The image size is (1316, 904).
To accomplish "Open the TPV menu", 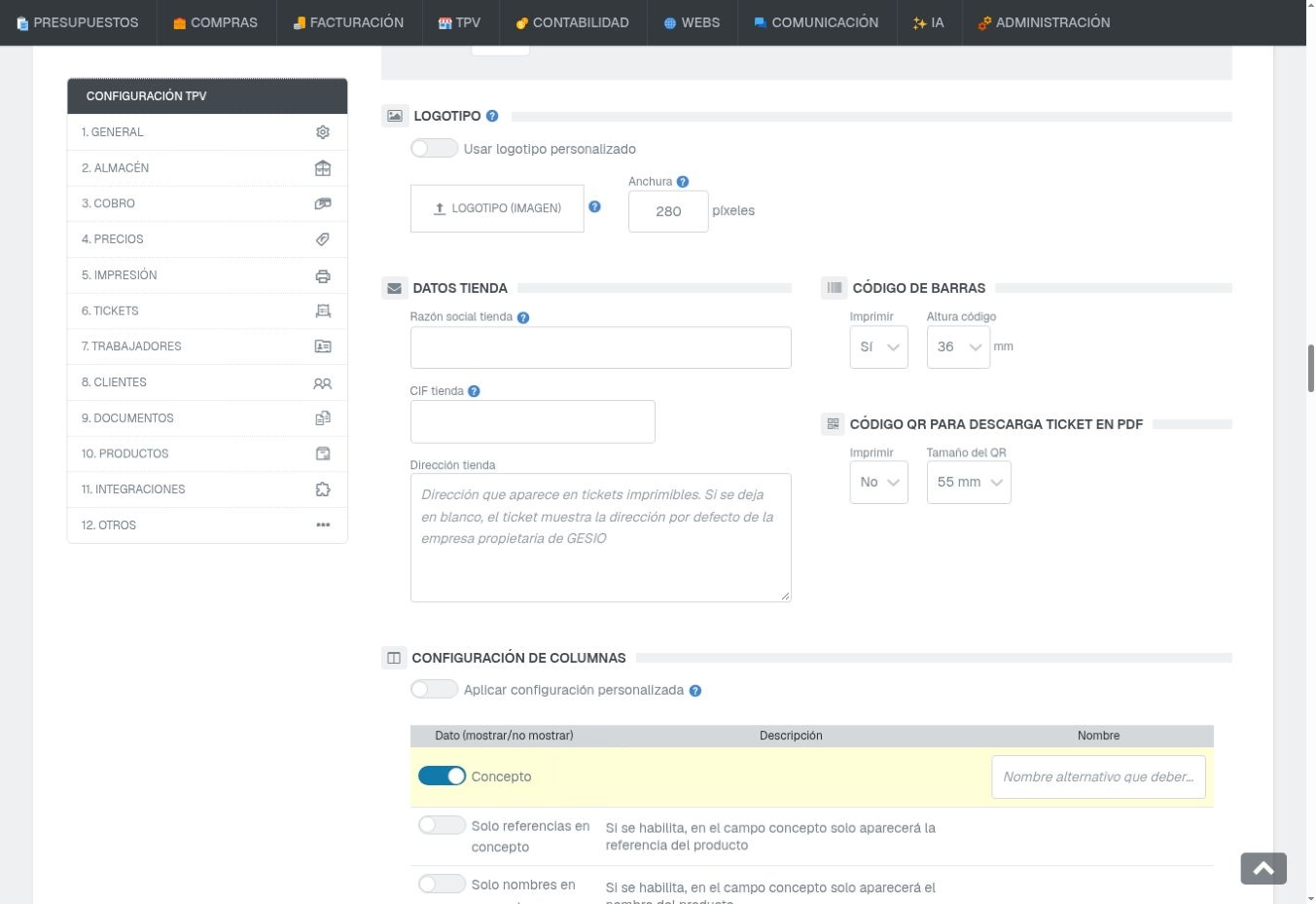I will 460,22.
